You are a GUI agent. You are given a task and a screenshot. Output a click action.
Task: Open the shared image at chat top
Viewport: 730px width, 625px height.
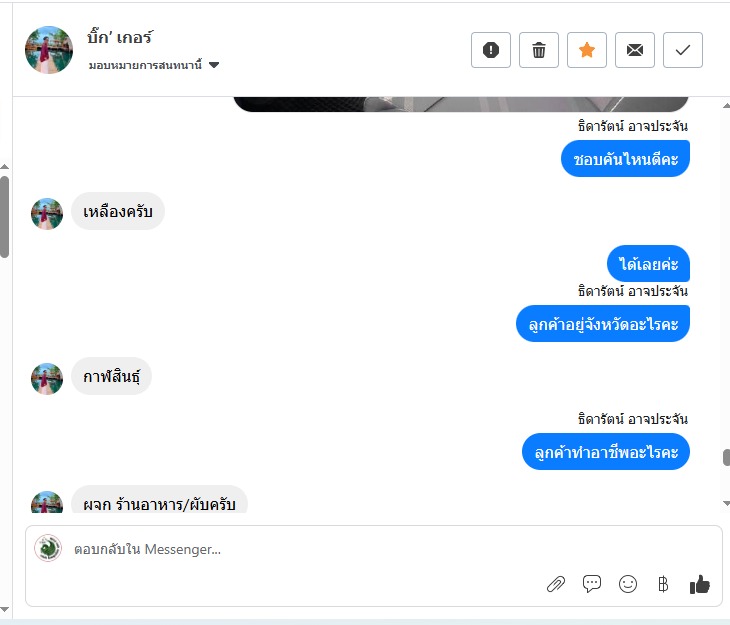tap(461, 104)
